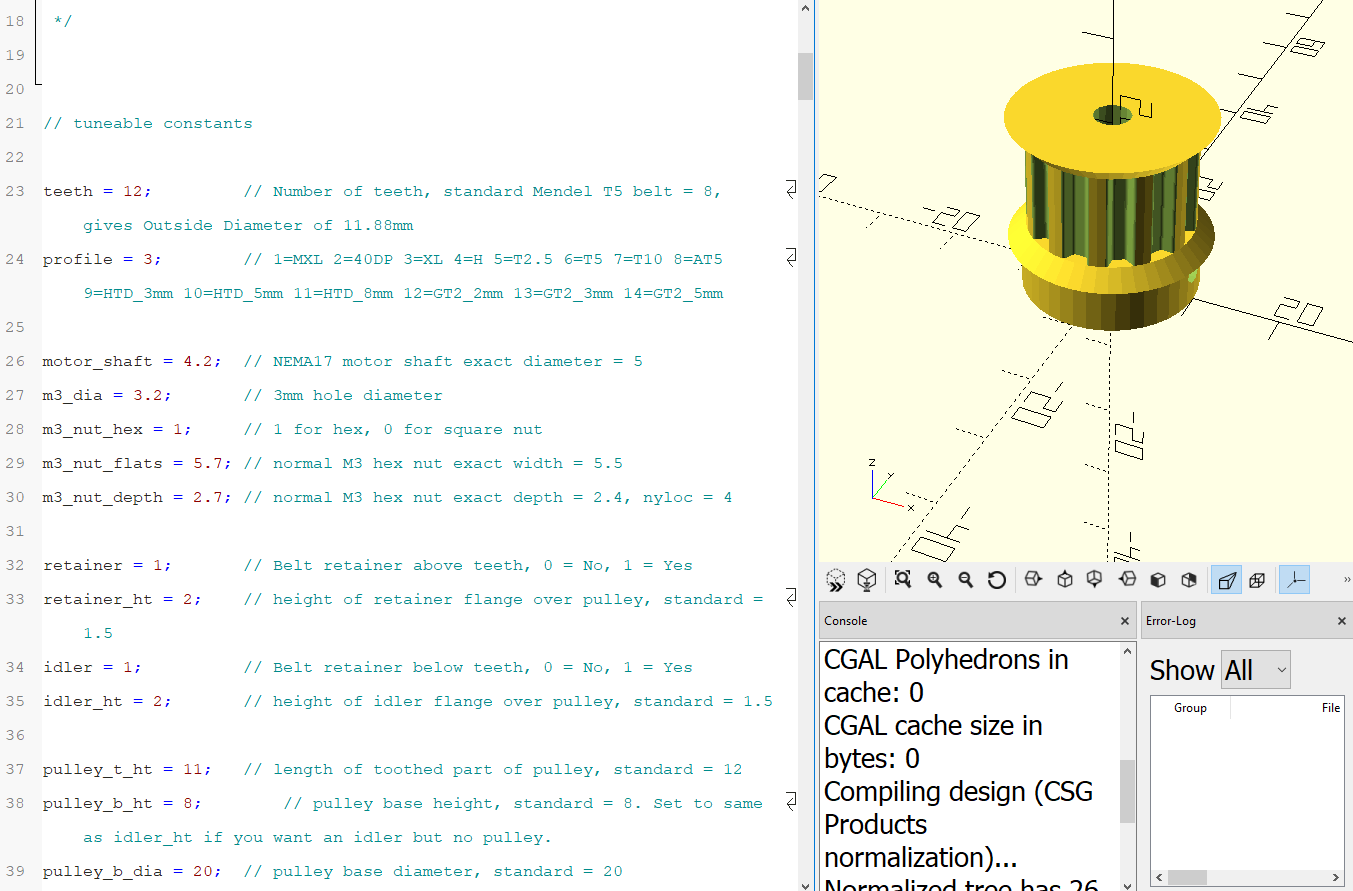Reset the 3D view
Image resolution: width=1353 pixels, height=891 pixels.
click(996, 579)
